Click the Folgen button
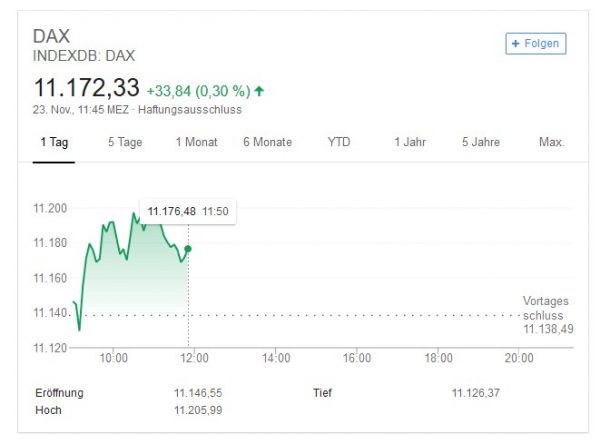This screenshot has width=600, height=444. [x=536, y=44]
